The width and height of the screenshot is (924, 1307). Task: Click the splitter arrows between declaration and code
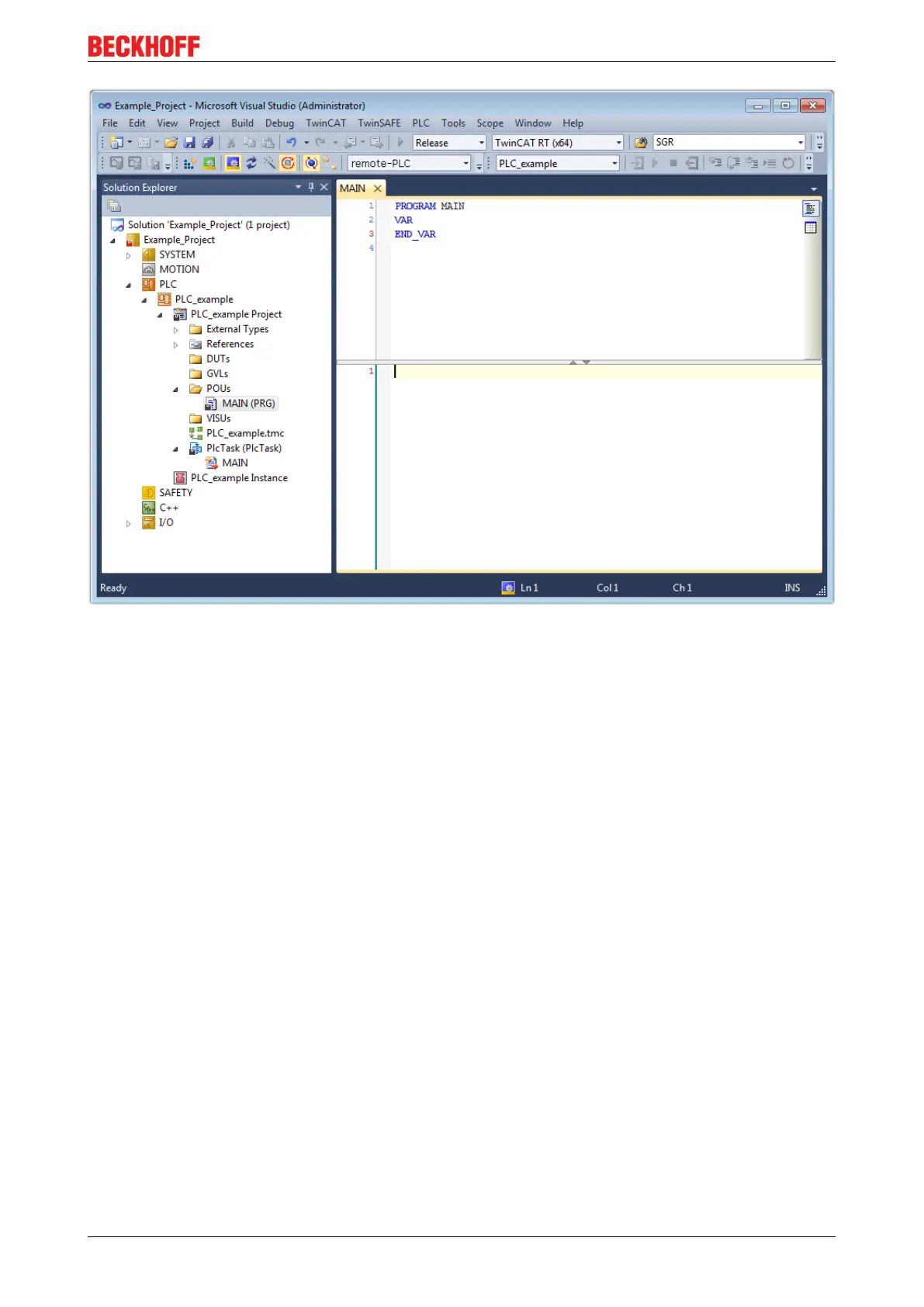click(x=580, y=362)
